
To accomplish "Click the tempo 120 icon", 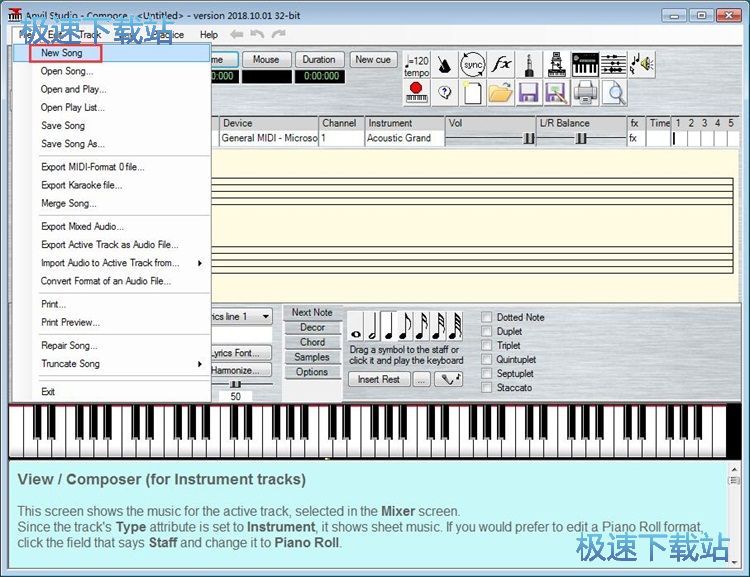I will coord(417,65).
